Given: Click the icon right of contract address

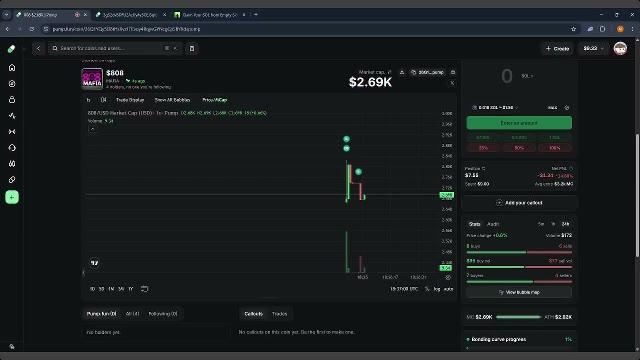Looking at the screenshot, I should pos(453,72).
